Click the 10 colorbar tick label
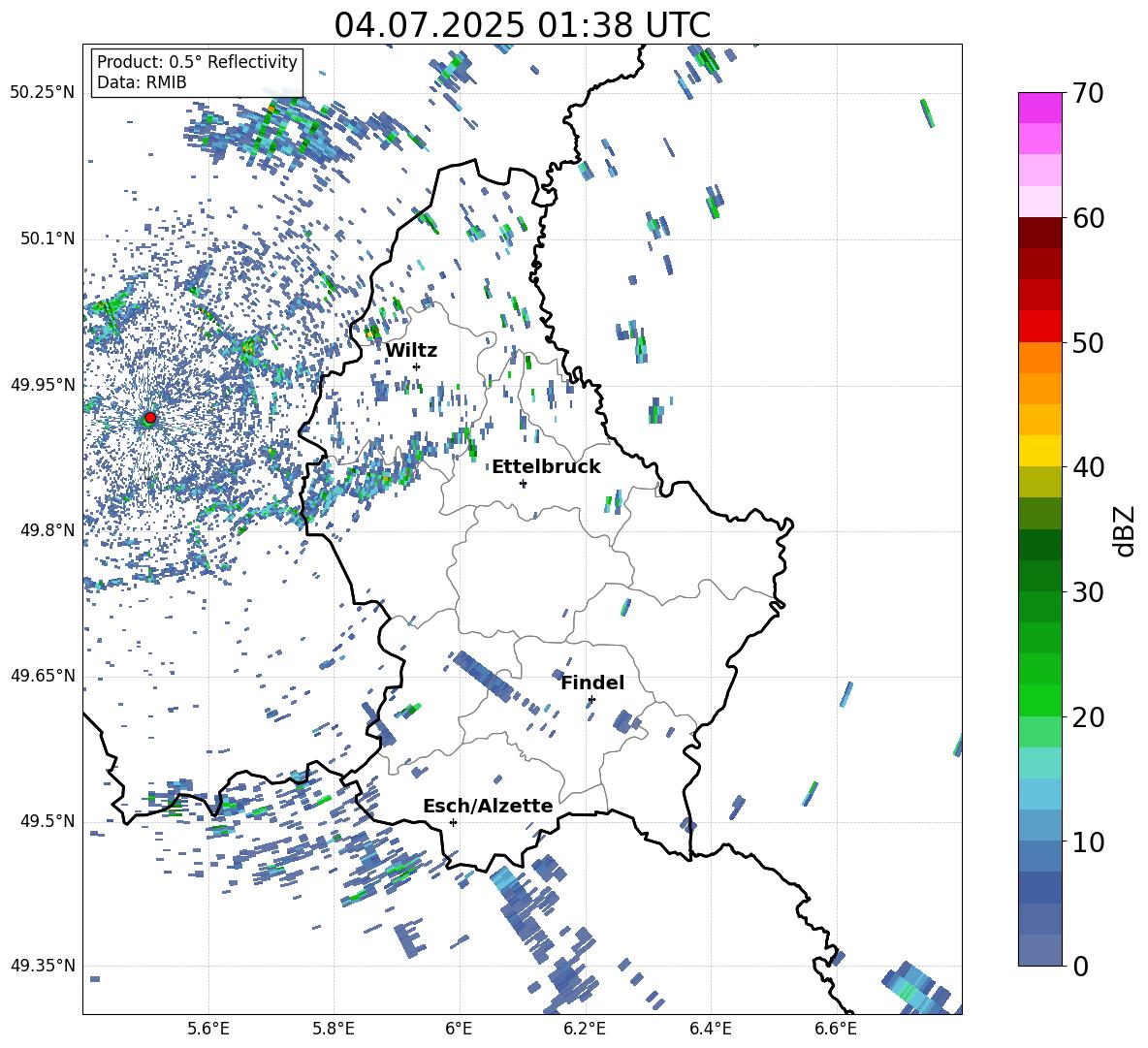 [1088, 842]
